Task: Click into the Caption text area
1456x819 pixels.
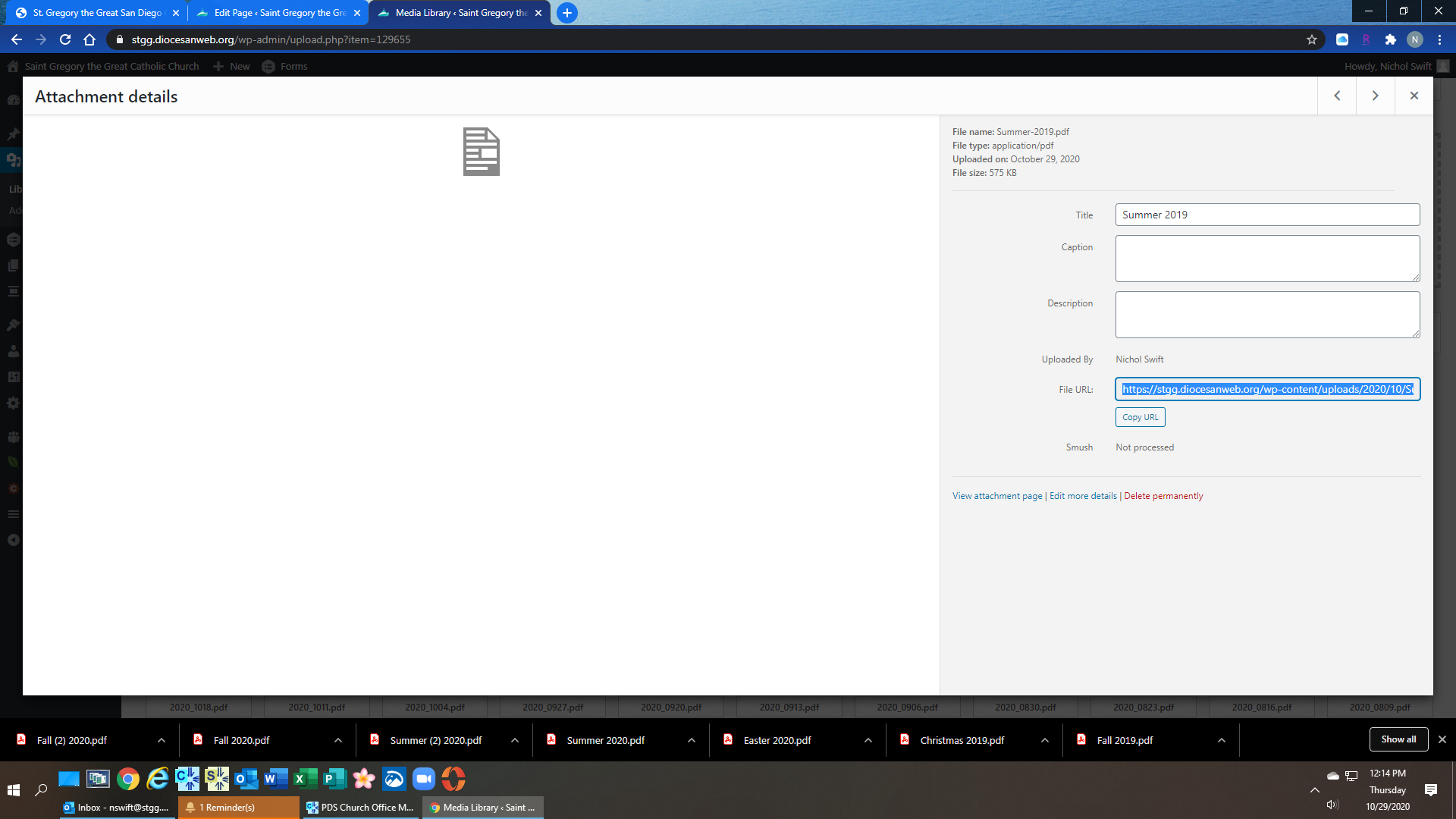Action: [x=1267, y=259]
